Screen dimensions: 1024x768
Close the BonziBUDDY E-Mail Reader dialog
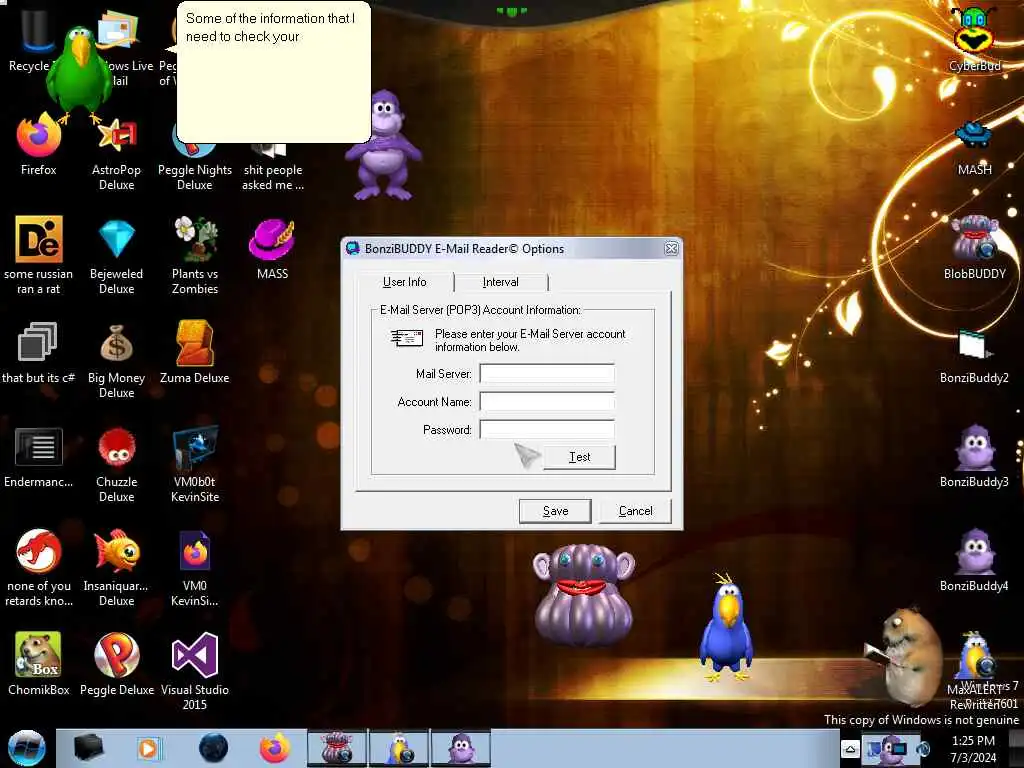point(671,249)
